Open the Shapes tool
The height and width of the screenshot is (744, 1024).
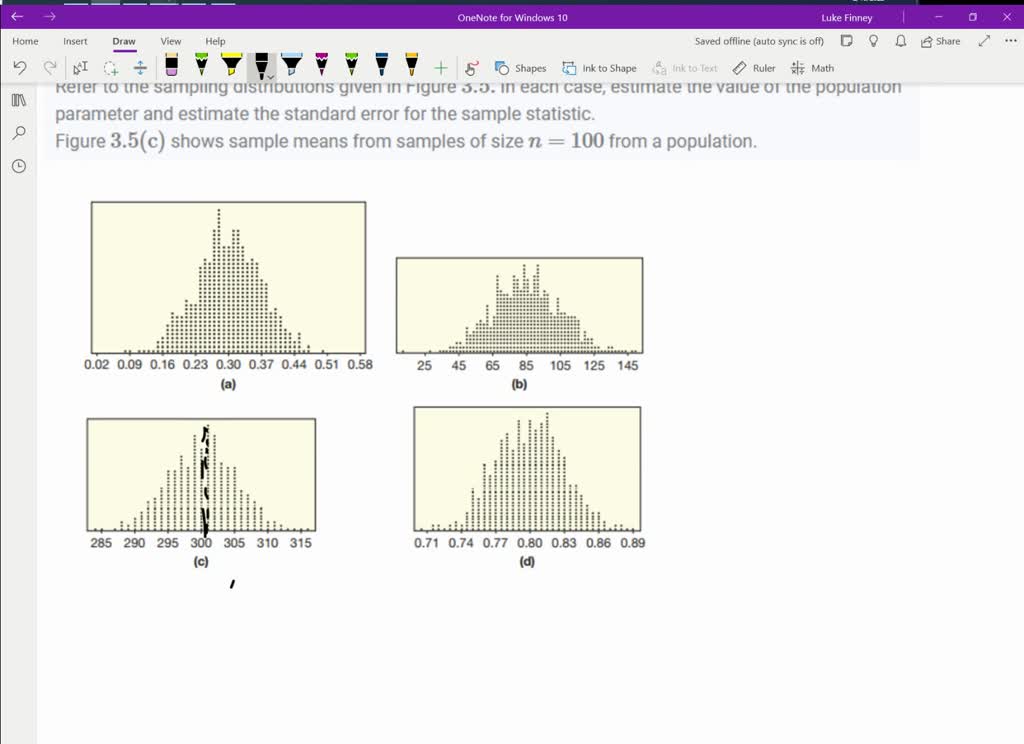pyautogui.click(x=520, y=68)
